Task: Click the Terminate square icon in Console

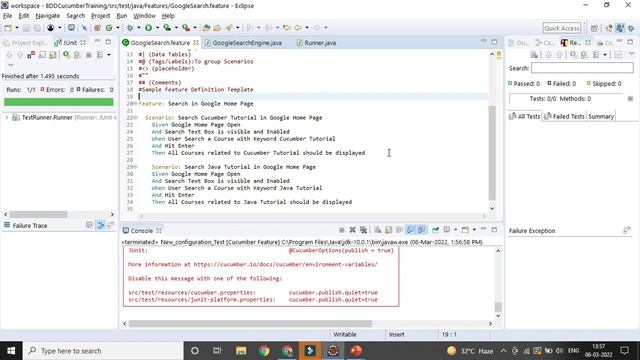Action: (342, 230)
